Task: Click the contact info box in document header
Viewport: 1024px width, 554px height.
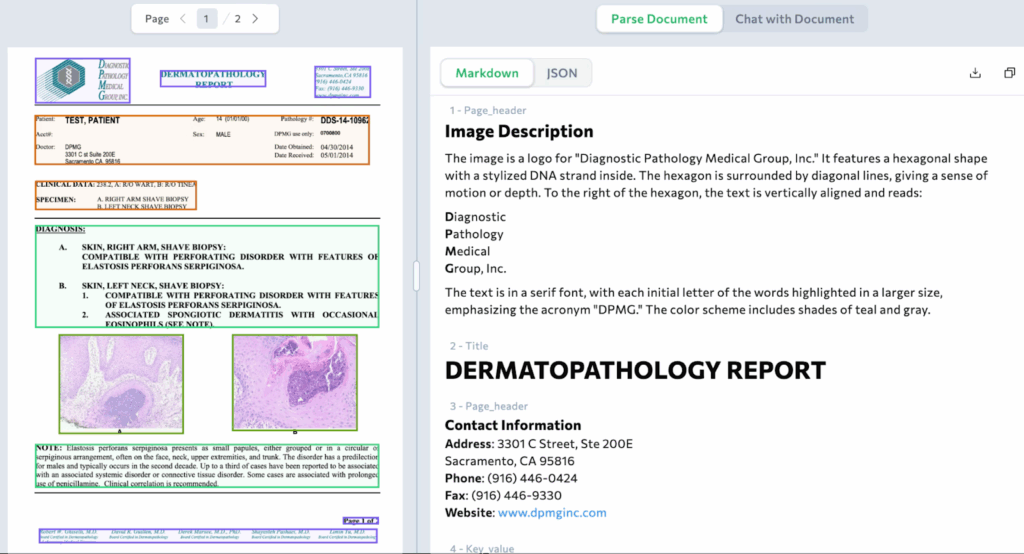Action: pos(342,82)
